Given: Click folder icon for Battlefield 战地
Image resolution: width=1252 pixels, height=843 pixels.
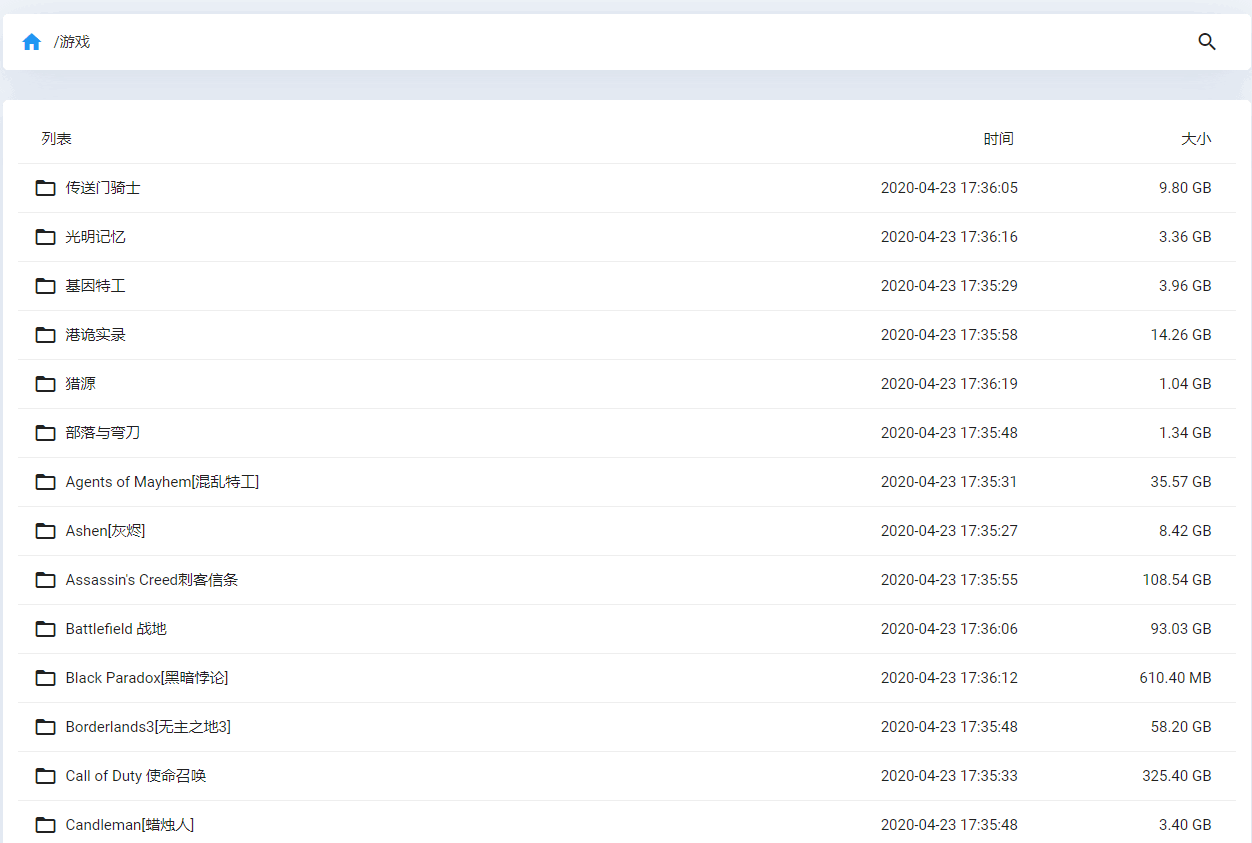Looking at the screenshot, I should 45,629.
